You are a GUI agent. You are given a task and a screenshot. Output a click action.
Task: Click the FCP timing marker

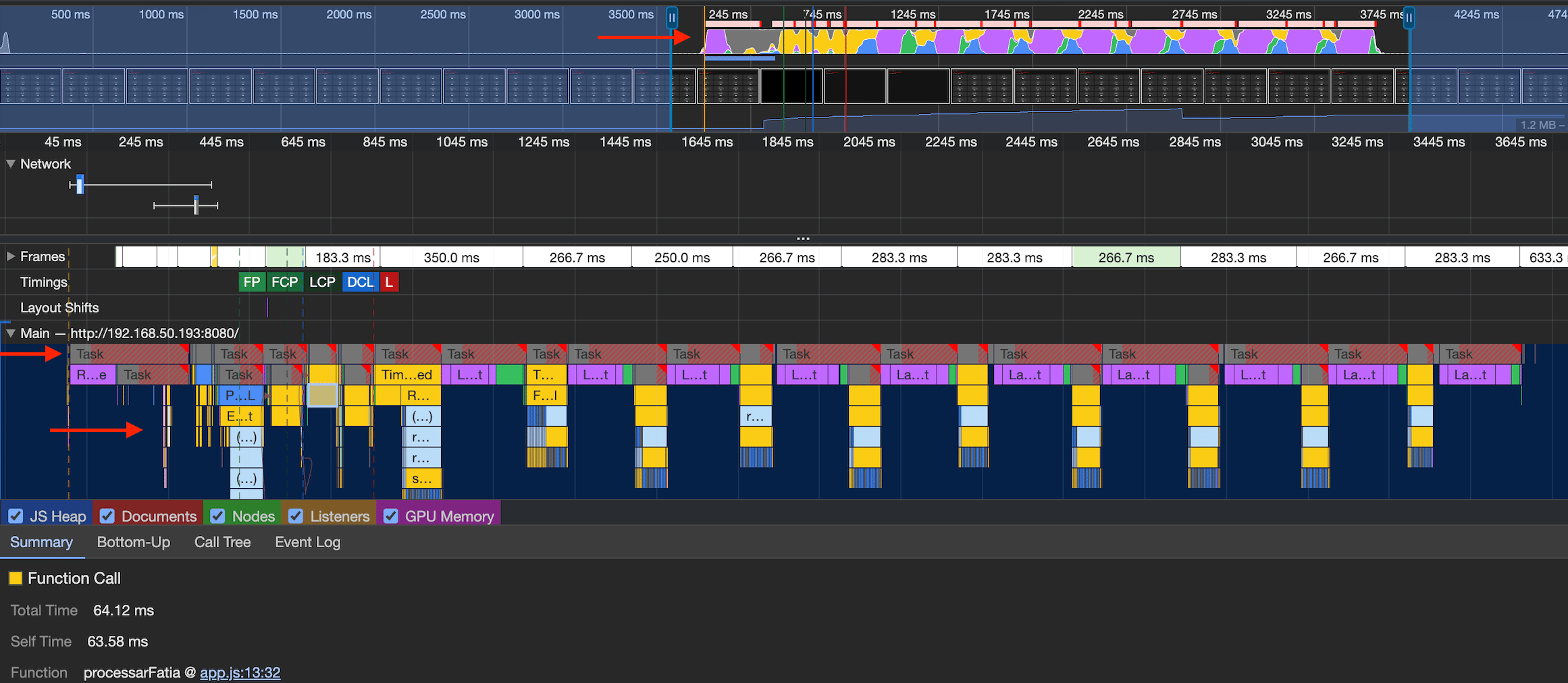[284, 282]
